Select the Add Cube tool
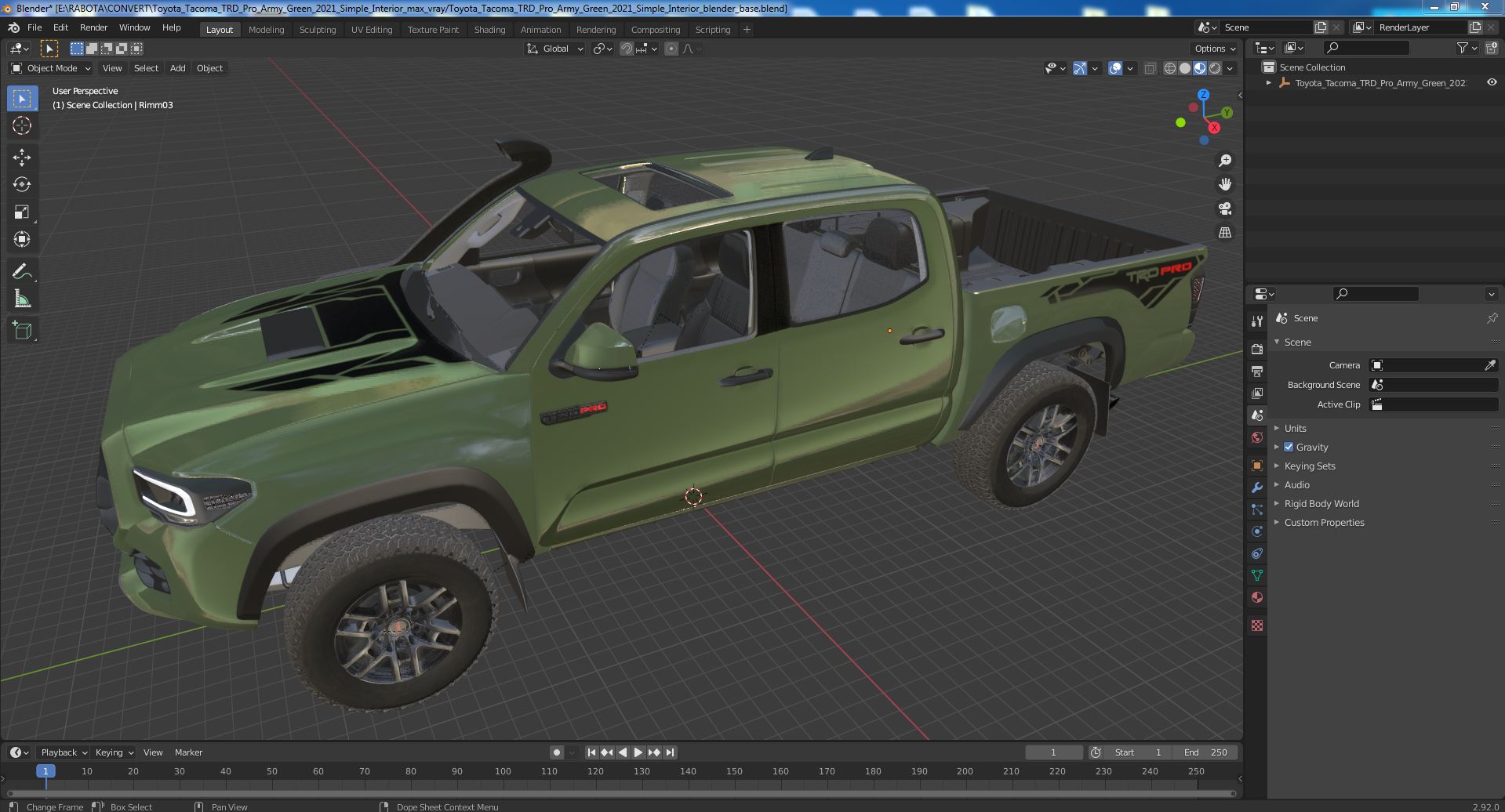 click(22, 331)
